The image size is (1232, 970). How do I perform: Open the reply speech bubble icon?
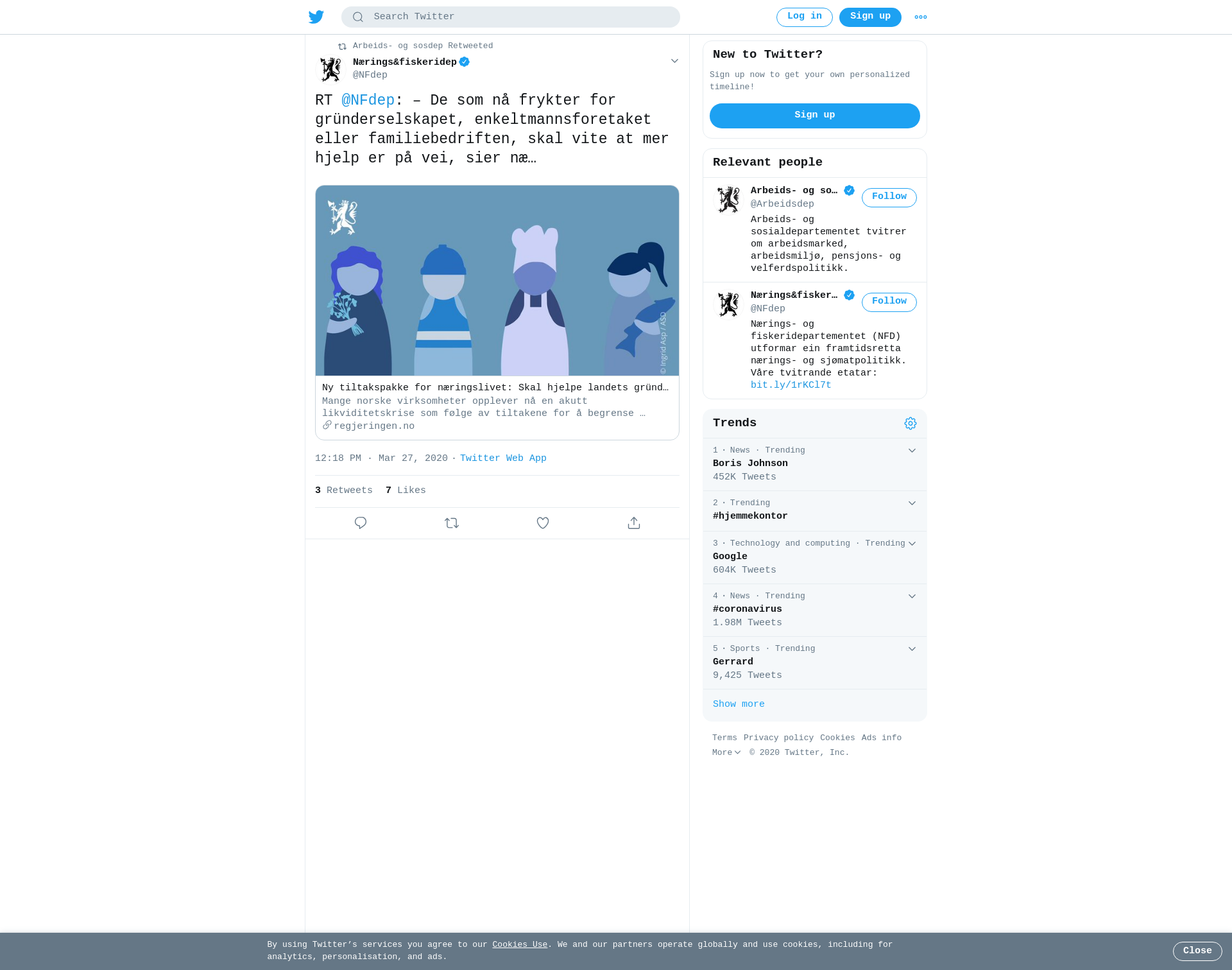tap(361, 523)
